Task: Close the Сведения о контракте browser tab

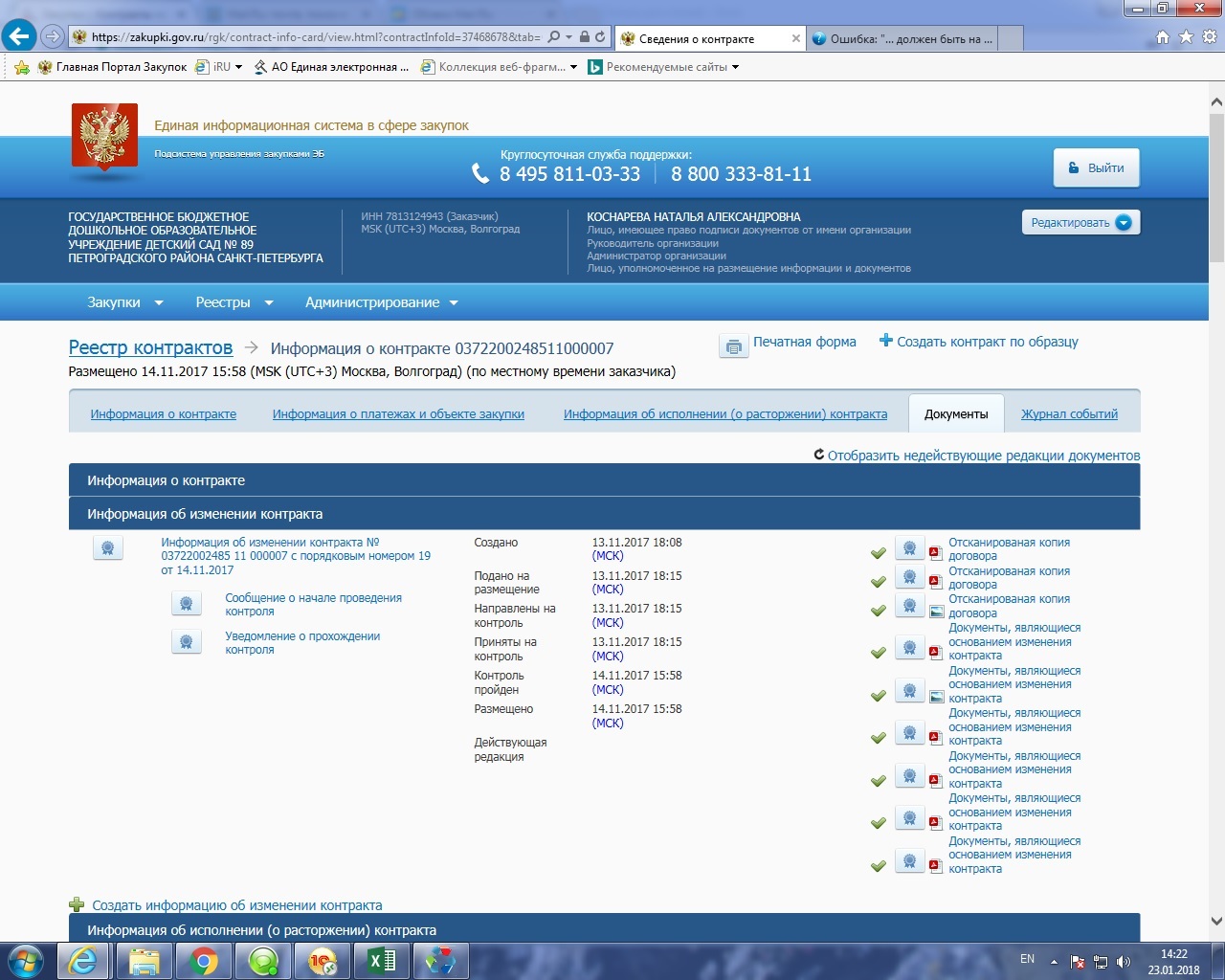Action: (796, 38)
